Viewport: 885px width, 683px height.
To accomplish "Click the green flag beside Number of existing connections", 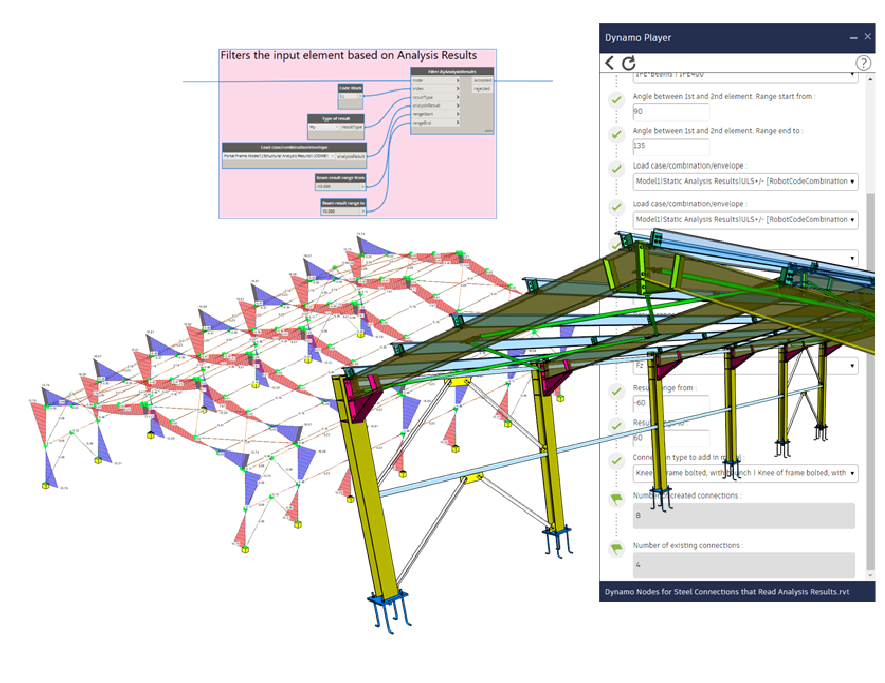I will click(x=615, y=546).
